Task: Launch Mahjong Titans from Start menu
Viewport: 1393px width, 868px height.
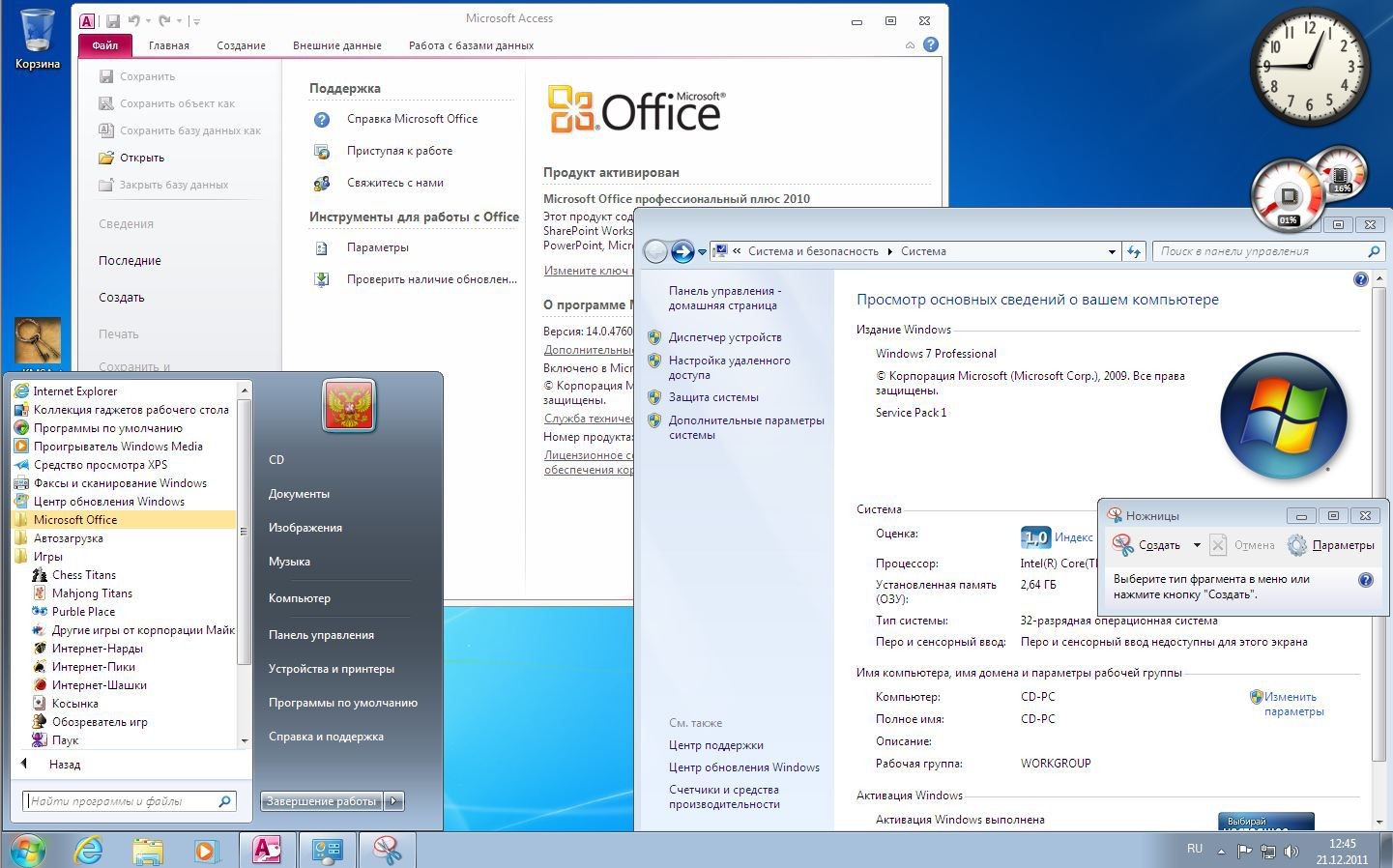Action: click(x=92, y=593)
